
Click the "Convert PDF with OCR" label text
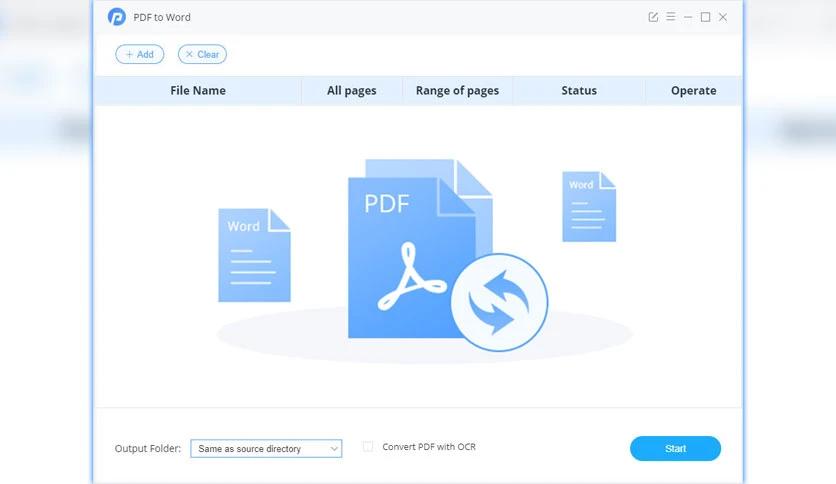[x=429, y=447]
